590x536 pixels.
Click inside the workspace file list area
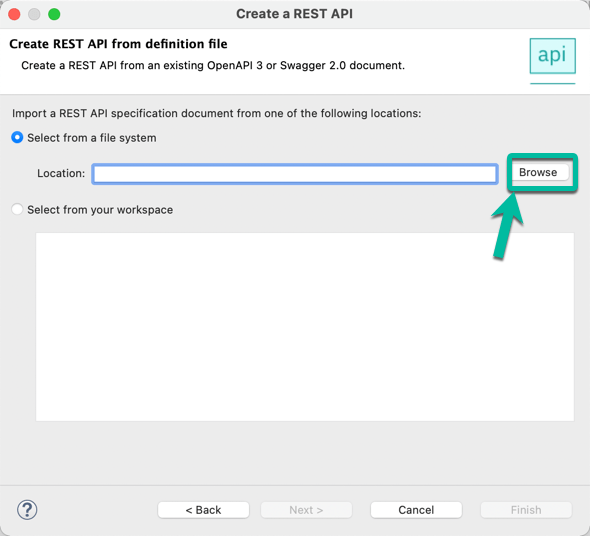pos(305,327)
